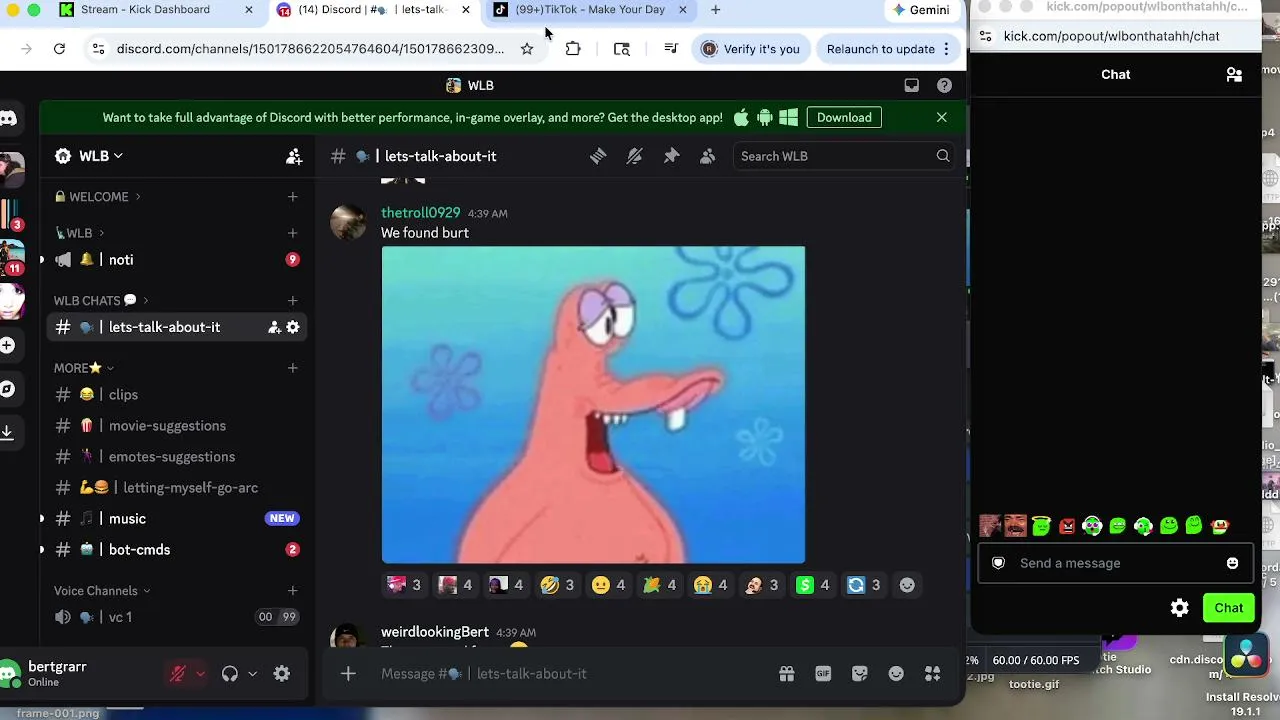Collapse the WLB CHATS category
The width and height of the screenshot is (1280, 720).
101,301
